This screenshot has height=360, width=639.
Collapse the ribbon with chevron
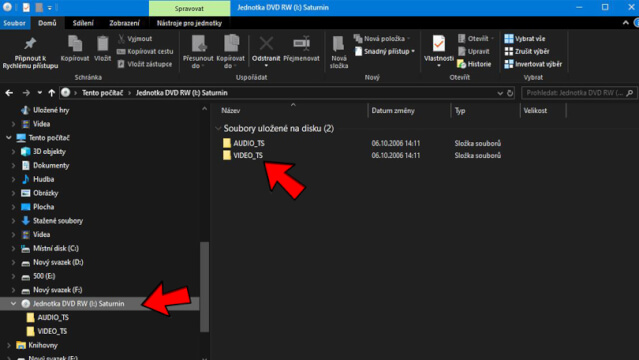pos(626,23)
